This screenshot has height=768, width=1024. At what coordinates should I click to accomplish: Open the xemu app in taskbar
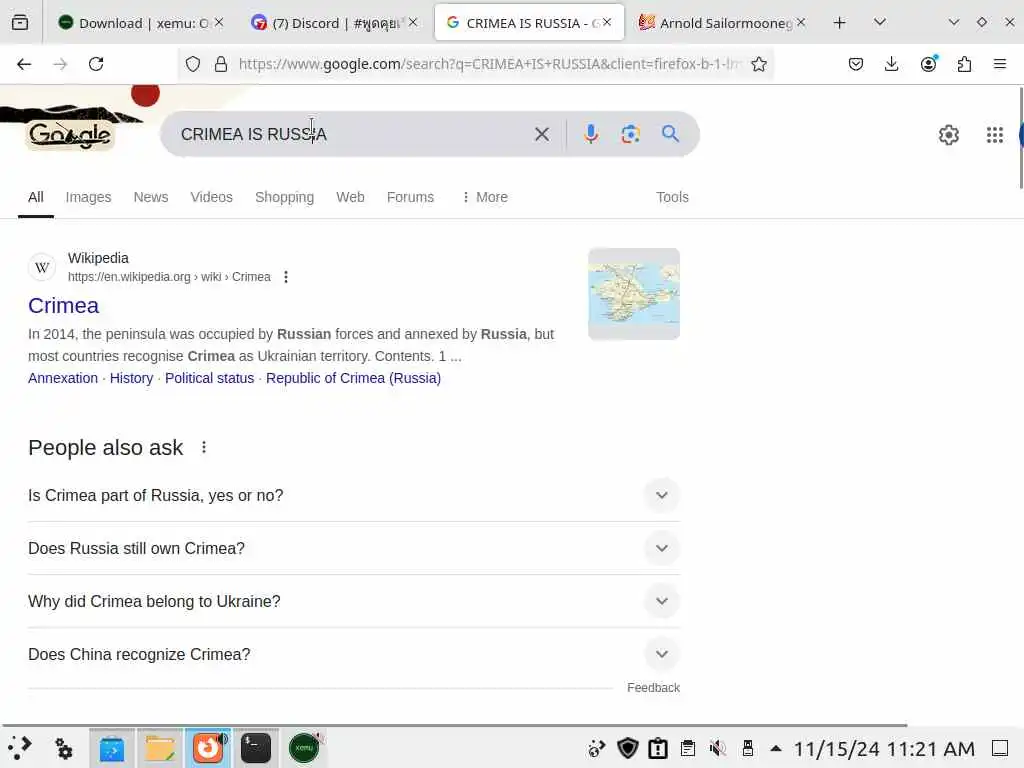pyautogui.click(x=304, y=748)
